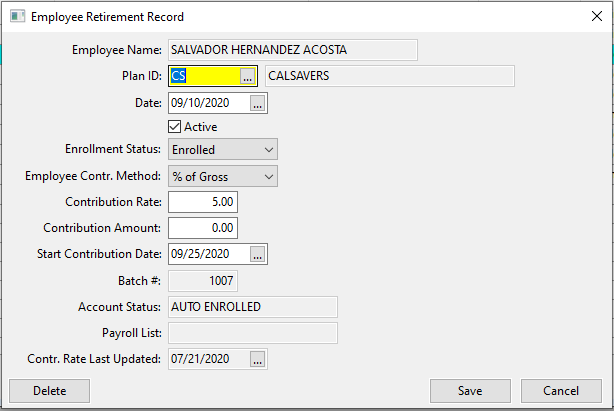Viewport: 614px width, 411px height.
Task: Click the Plan ID input field
Action: pyautogui.click(x=204, y=76)
